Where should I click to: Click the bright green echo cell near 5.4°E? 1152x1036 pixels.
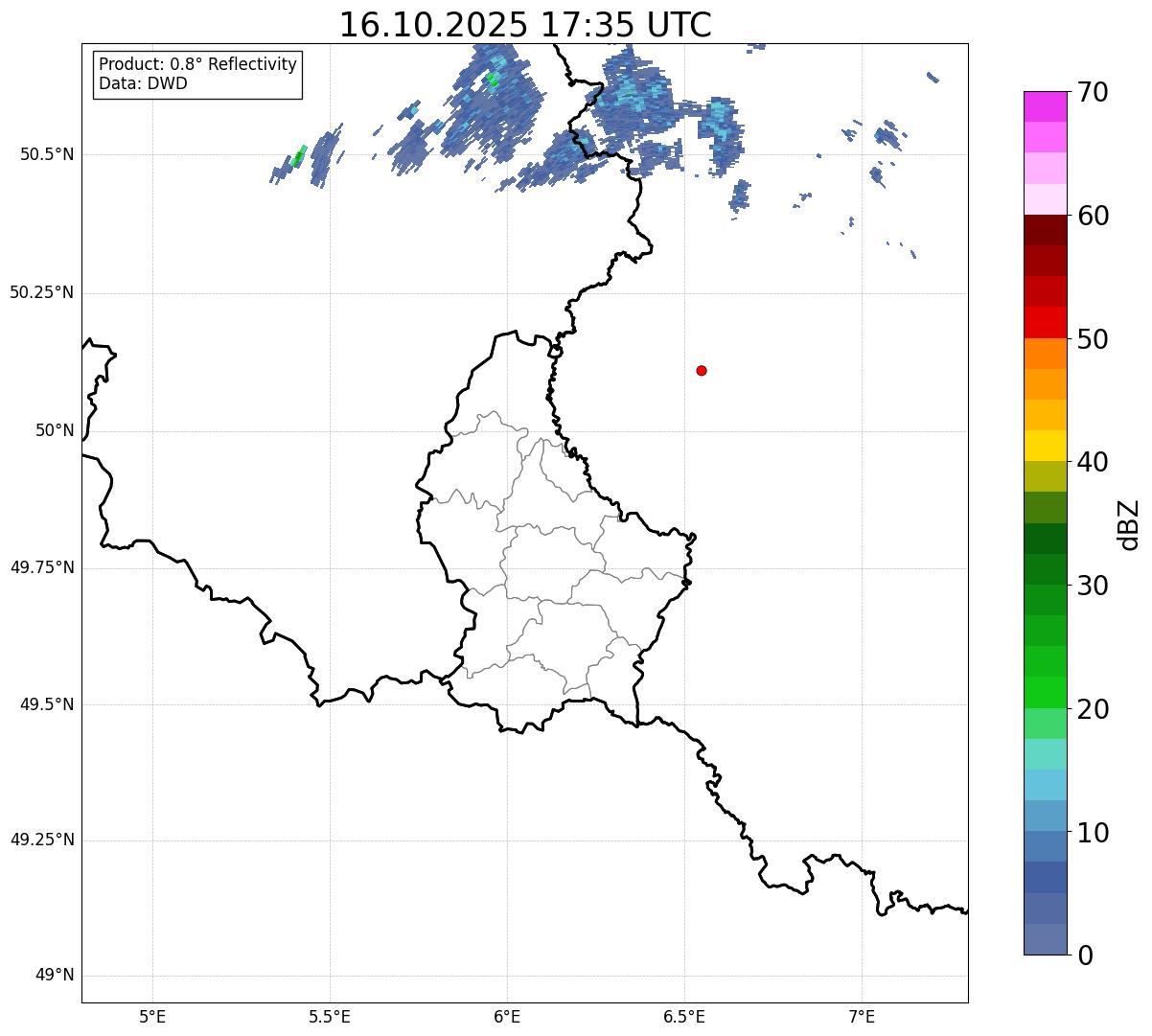[299, 155]
